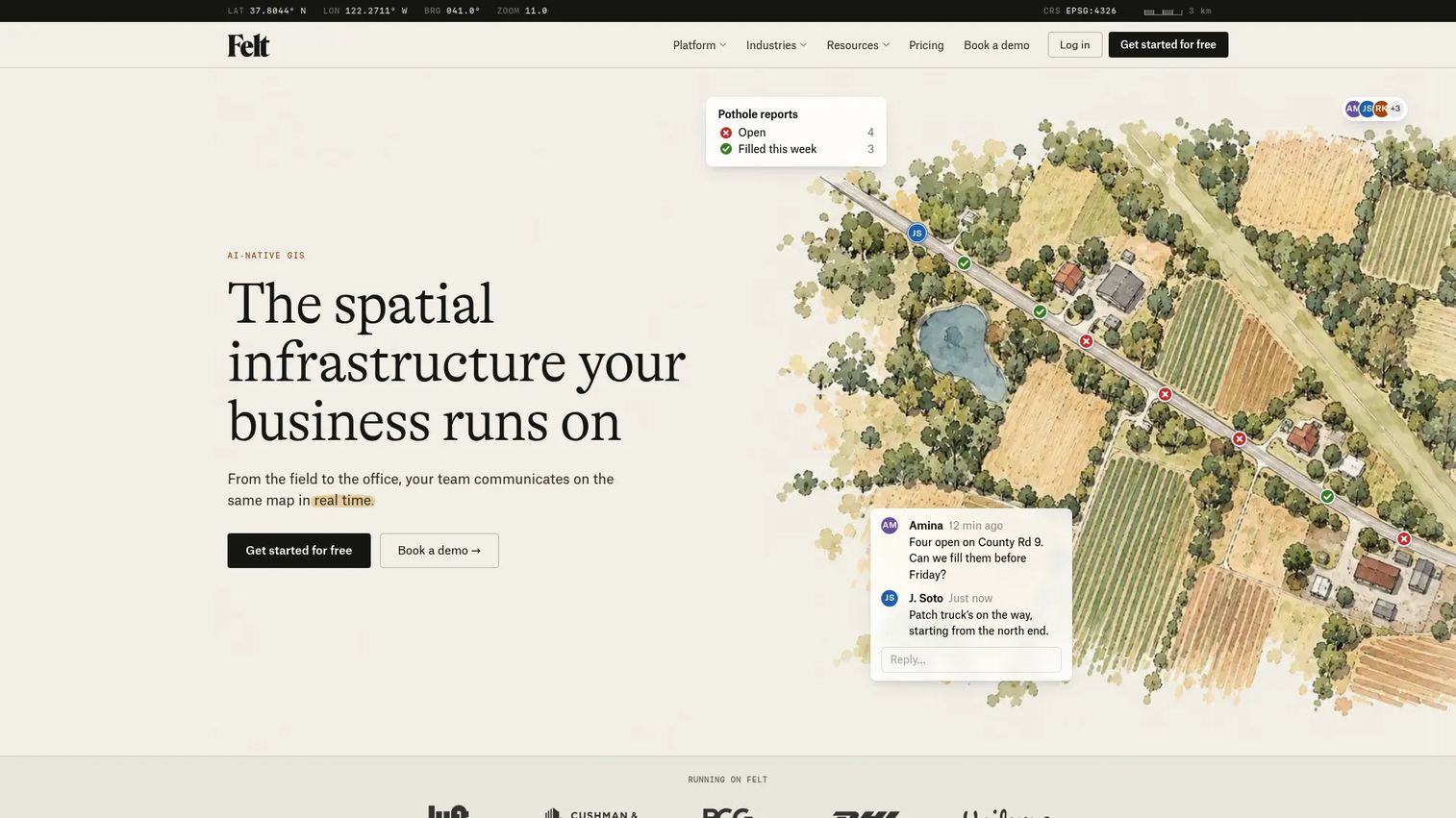The height and width of the screenshot is (818, 1456).
Task: Click the CRS EPSG:4326 readout
Action: pyautogui.click(x=1080, y=11)
